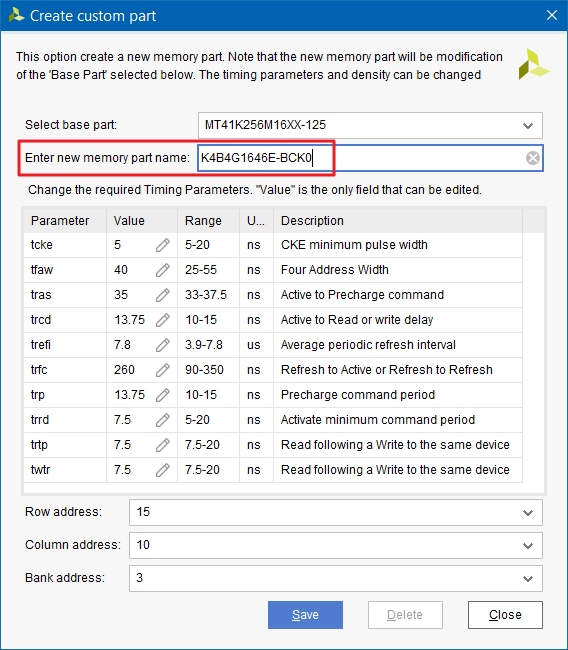
Task: Click the Parameter column header
Action: tap(65, 221)
